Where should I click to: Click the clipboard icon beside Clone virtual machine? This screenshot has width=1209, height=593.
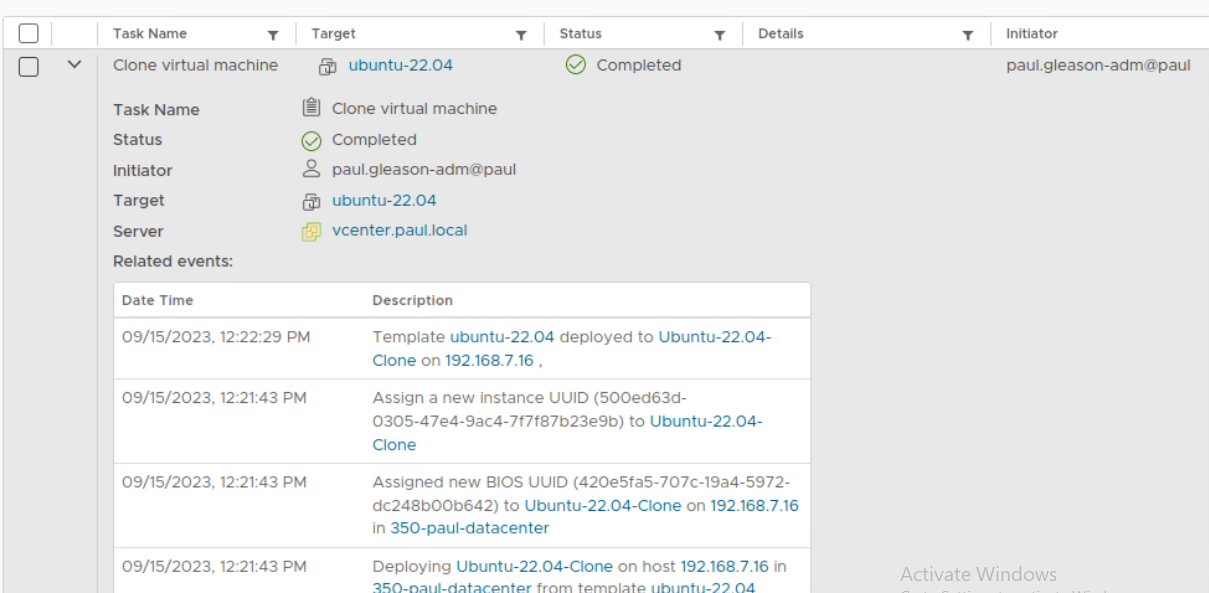pyautogui.click(x=311, y=108)
